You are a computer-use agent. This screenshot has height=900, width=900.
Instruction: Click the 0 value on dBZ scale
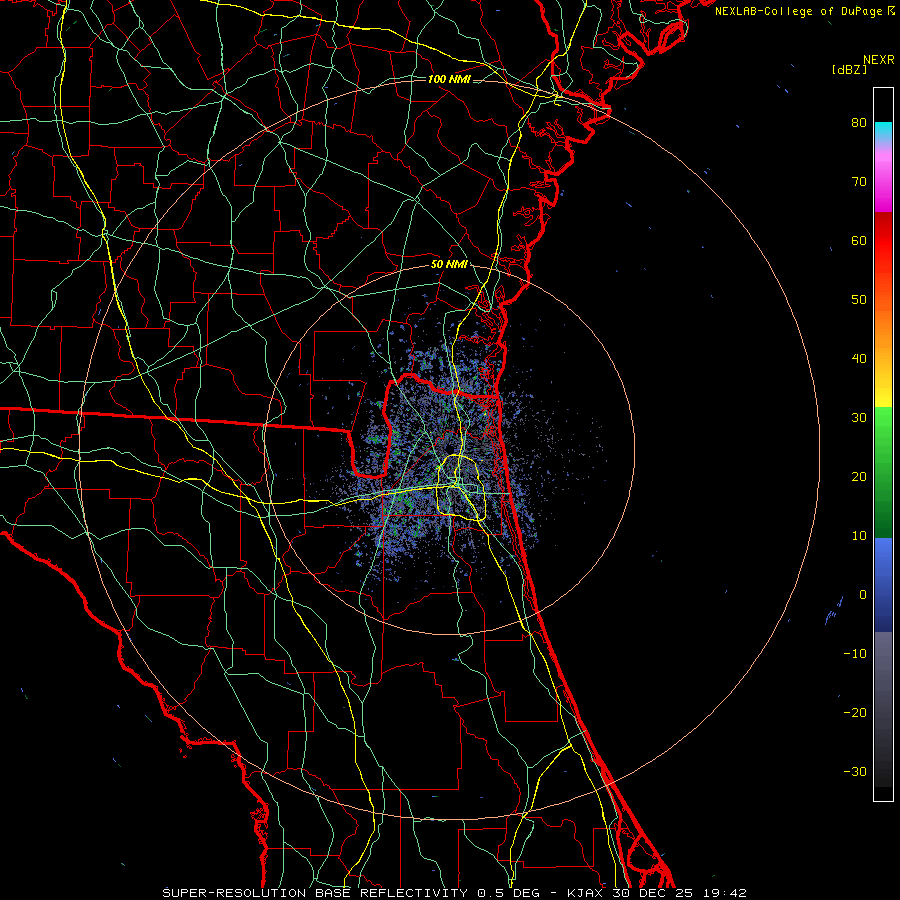click(x=863, y=595)
